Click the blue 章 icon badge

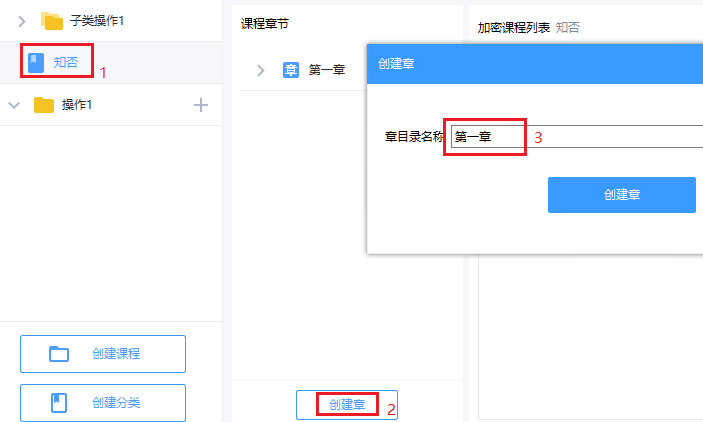tap(291, 70)
